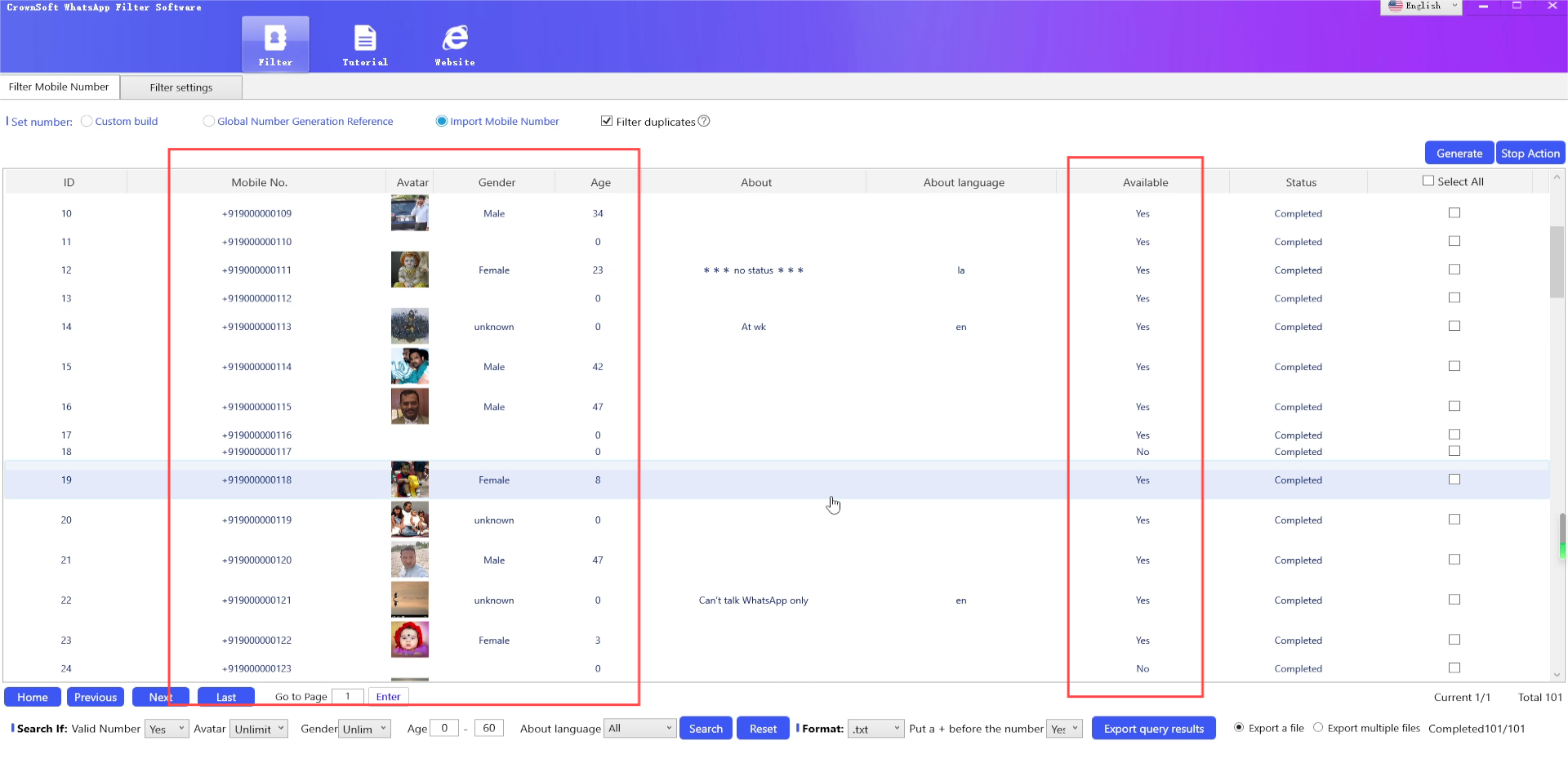Check the row checkbox for ID 19

point(1454,479)
